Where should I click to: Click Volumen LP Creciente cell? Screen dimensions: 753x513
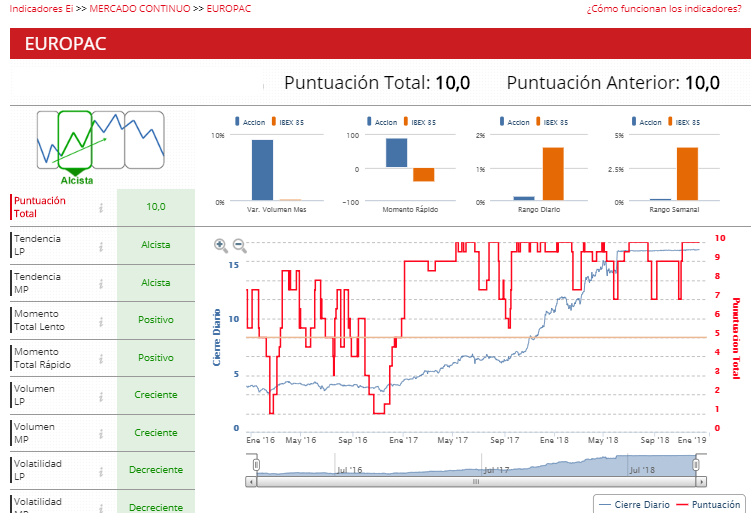pos(156,395)
